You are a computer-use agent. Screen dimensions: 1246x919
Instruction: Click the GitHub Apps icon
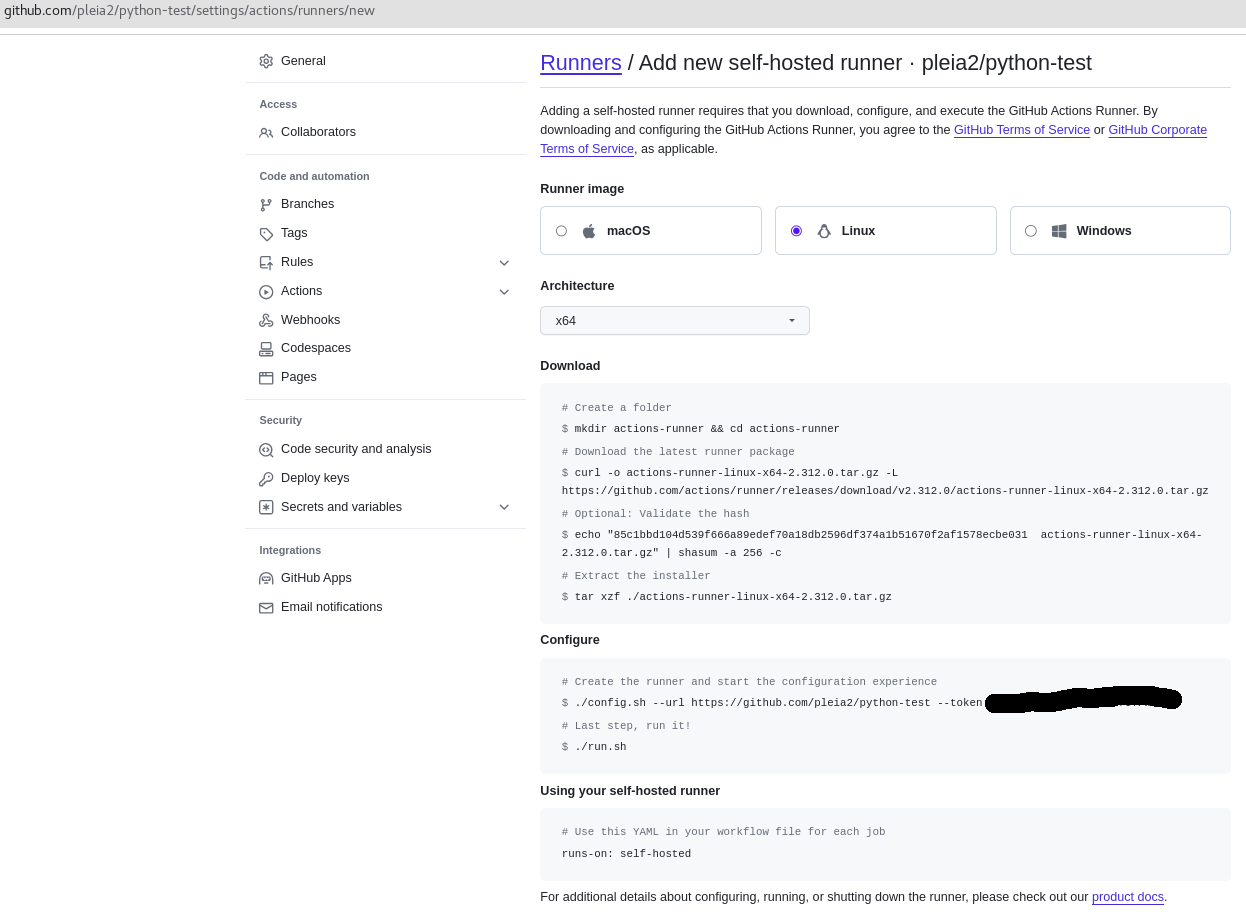(x=266, y=578)
